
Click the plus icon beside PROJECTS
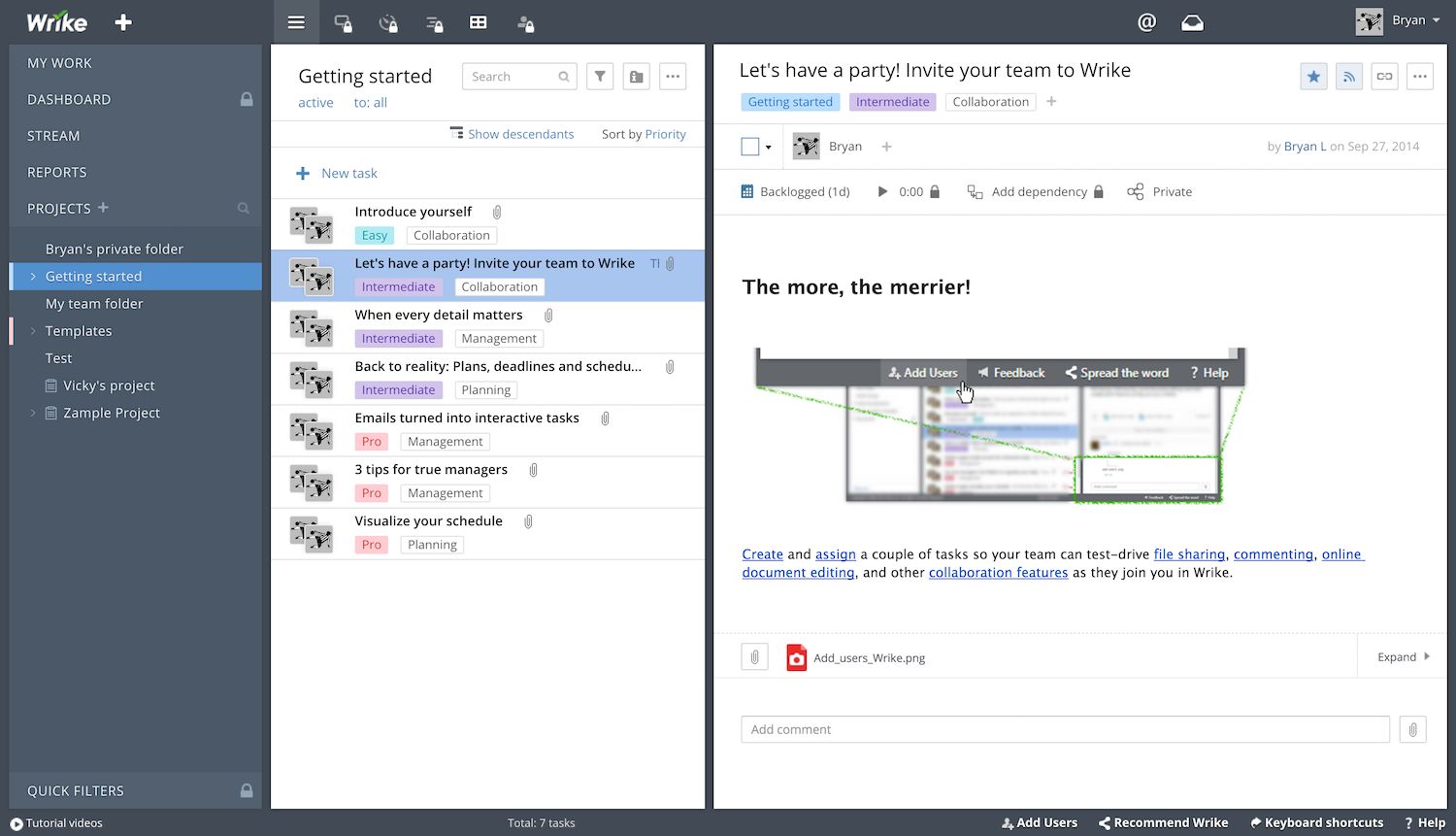tap(103, 207)
